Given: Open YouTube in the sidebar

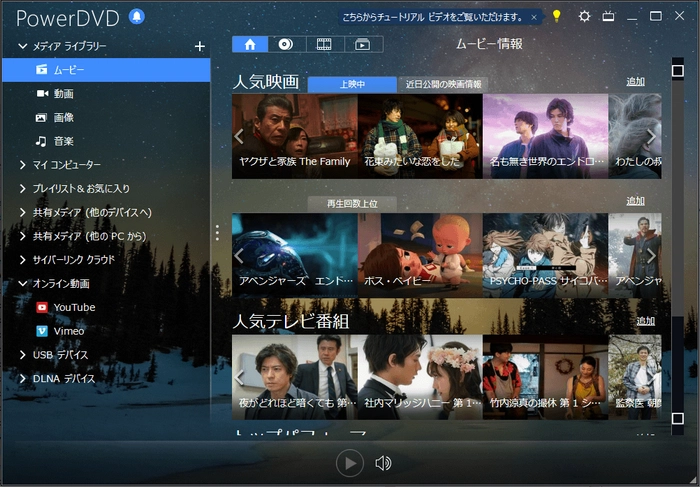Looking at the screenshot, I should (74, 307).
